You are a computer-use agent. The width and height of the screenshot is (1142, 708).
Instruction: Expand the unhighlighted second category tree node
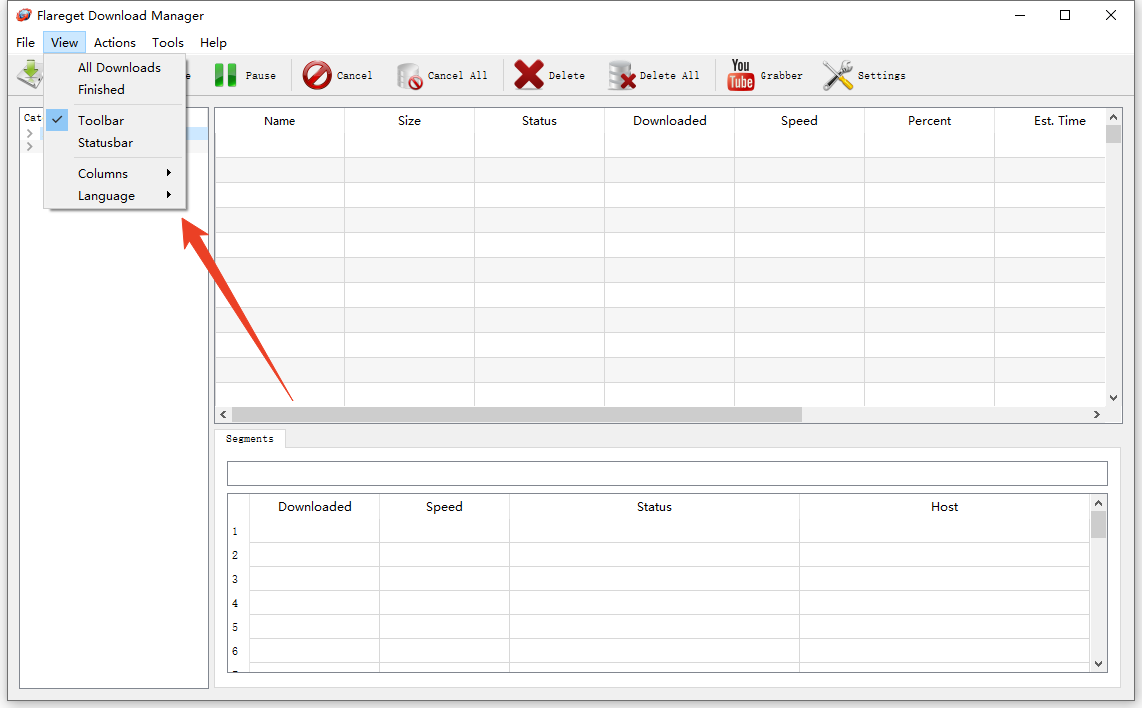(x=30, y=146)
